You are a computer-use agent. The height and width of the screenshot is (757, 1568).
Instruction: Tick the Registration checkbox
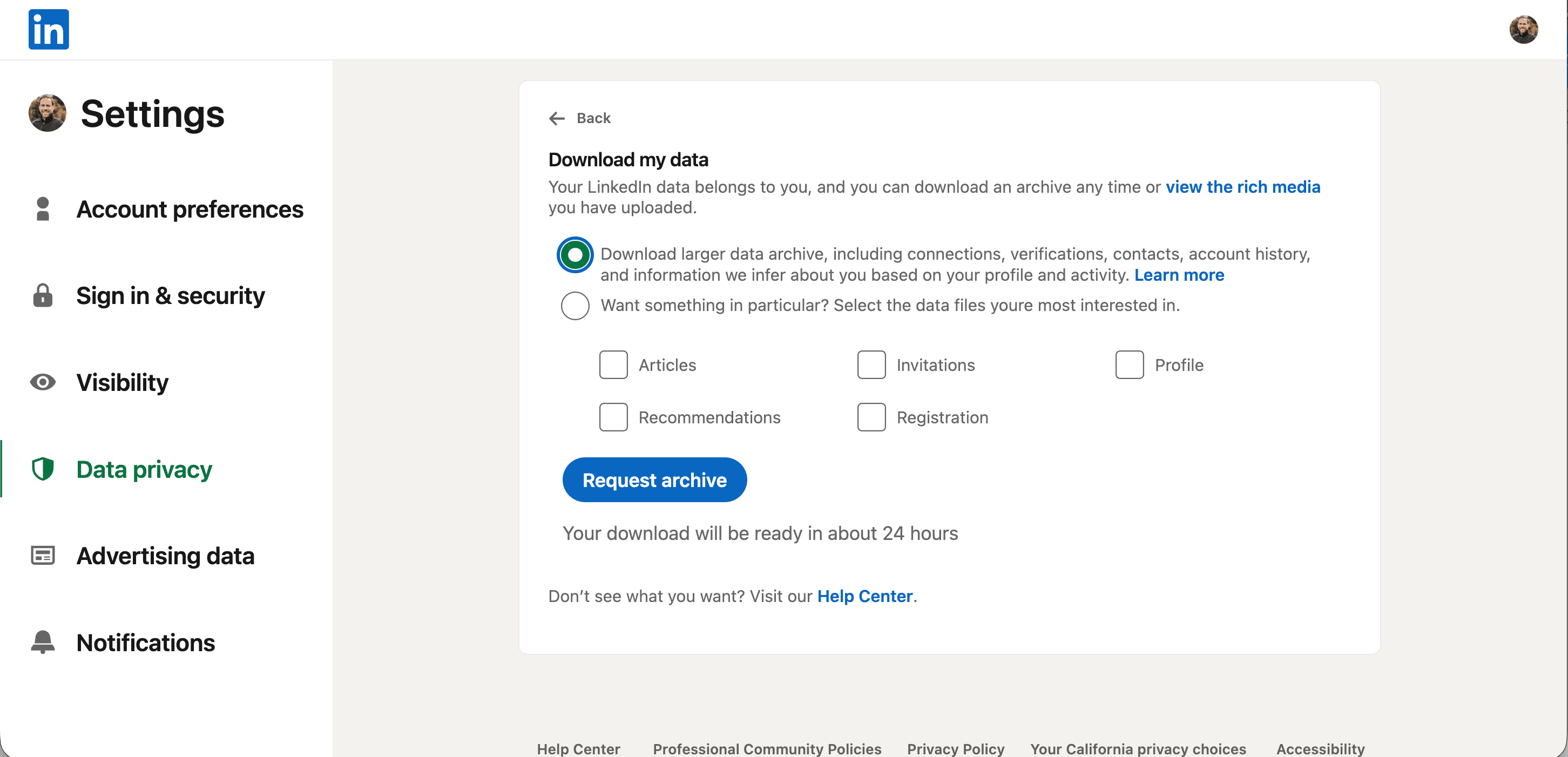[x=871, y=417]
